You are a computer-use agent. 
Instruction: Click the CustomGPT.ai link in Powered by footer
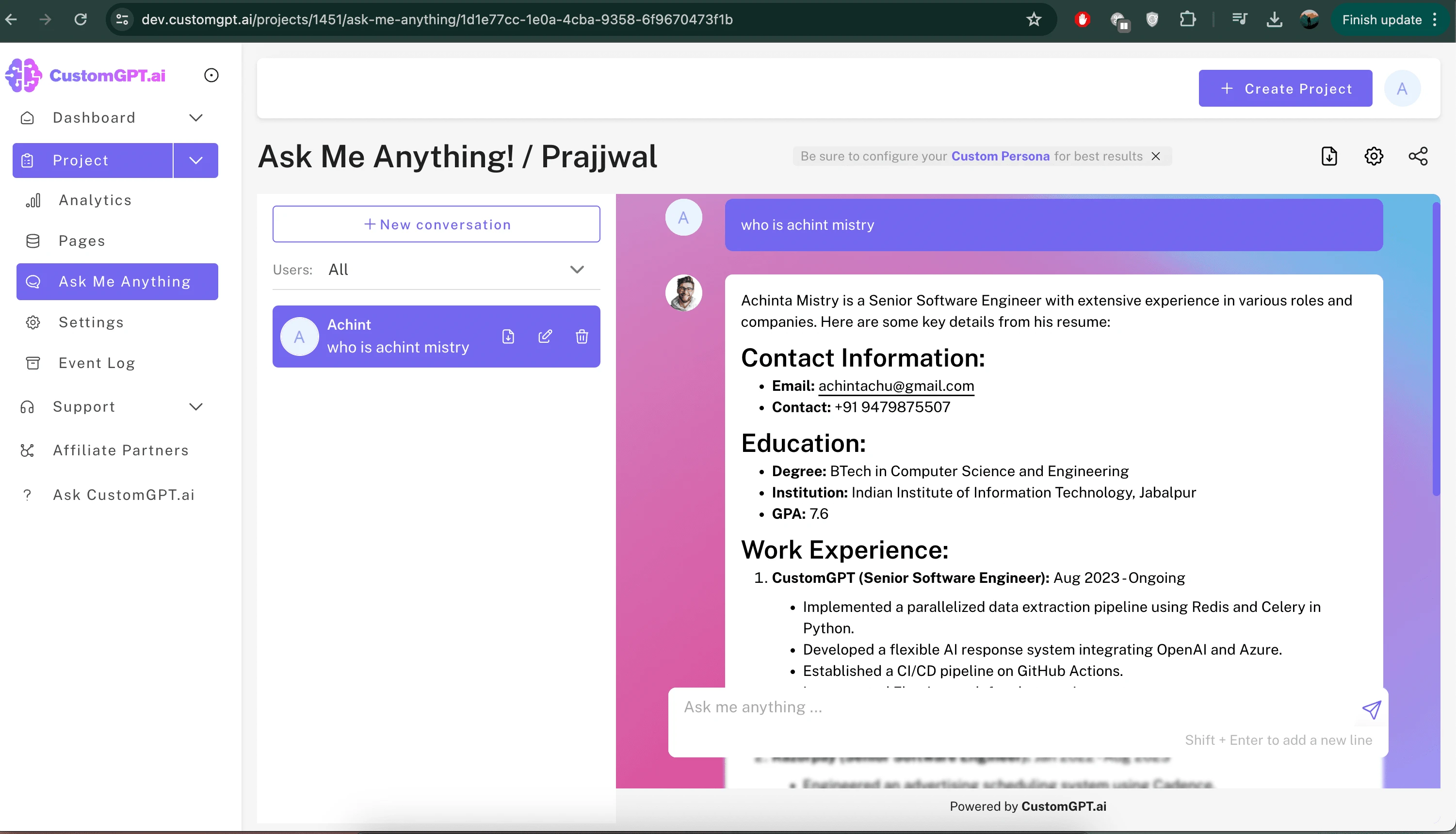coord(1064,806)
